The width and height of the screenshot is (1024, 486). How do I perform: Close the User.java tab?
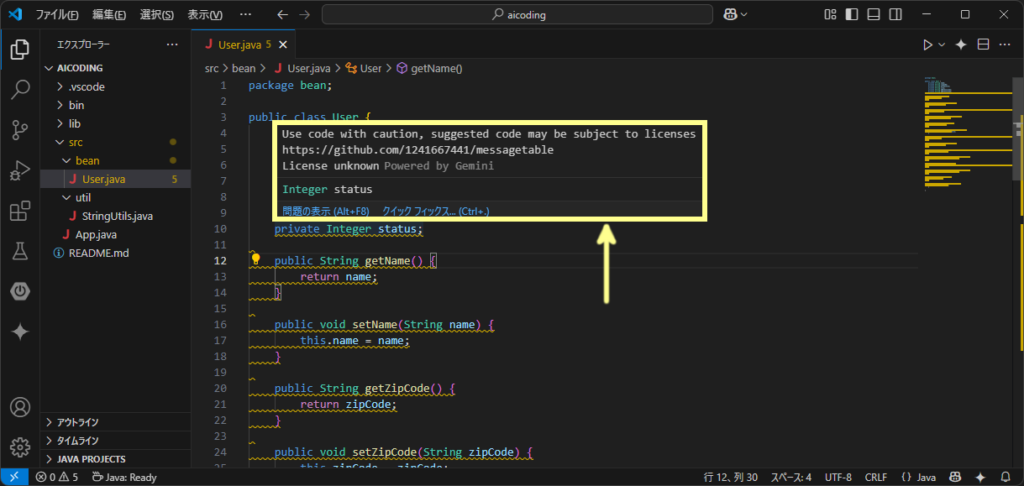283,44
